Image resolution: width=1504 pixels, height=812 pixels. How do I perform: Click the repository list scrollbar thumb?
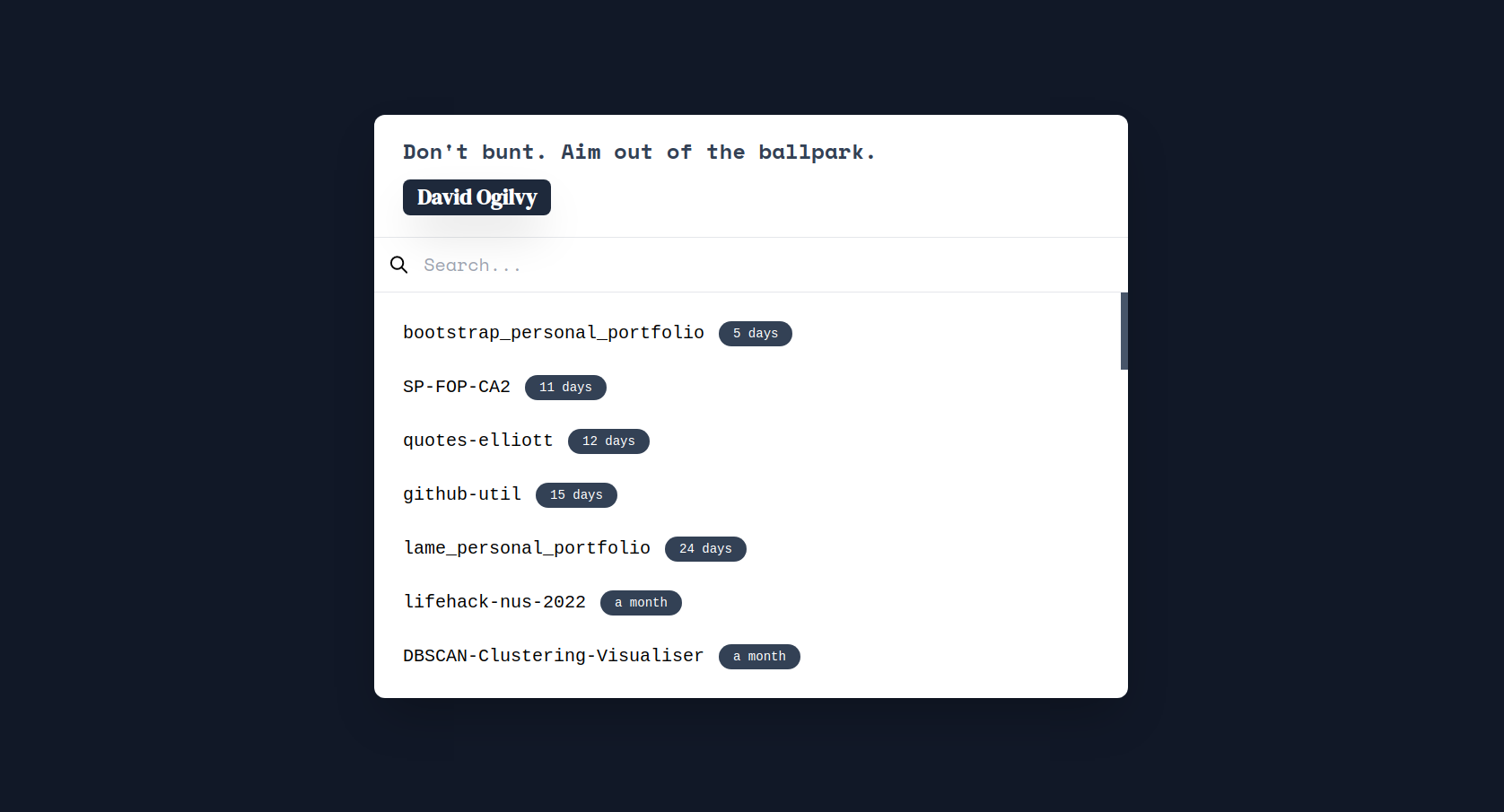1124,331
